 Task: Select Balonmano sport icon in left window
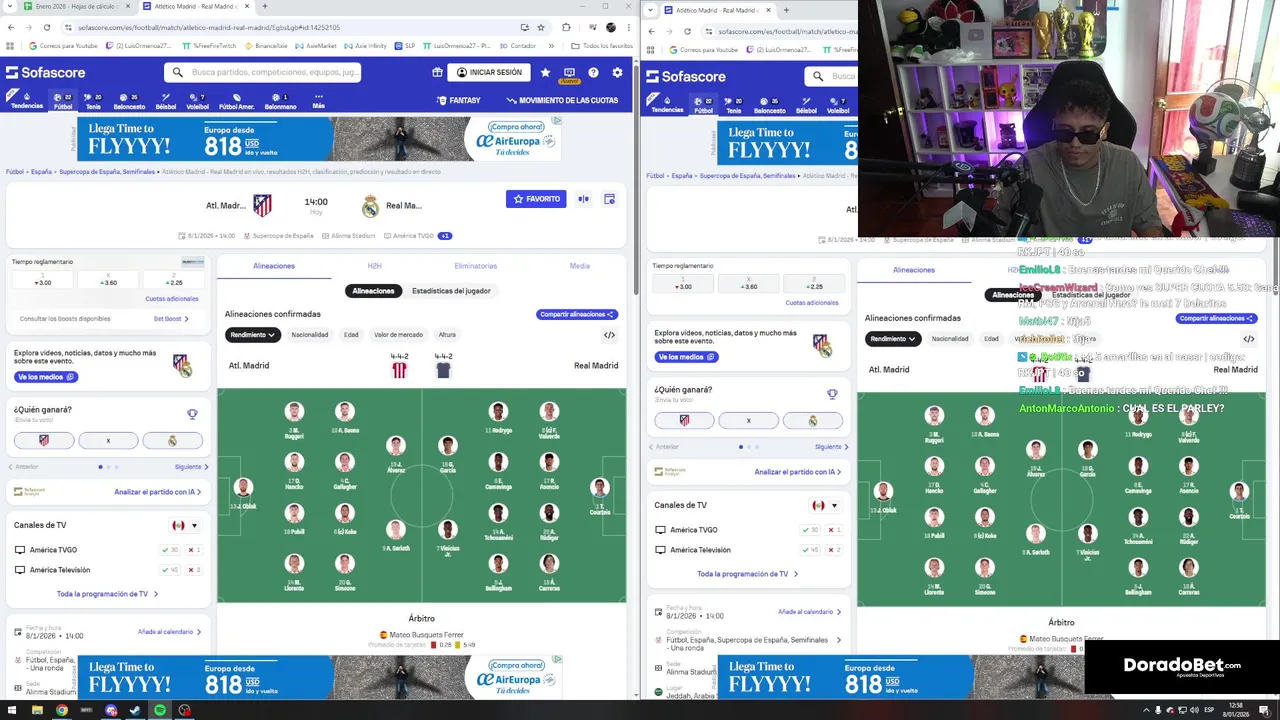[280, 101]
